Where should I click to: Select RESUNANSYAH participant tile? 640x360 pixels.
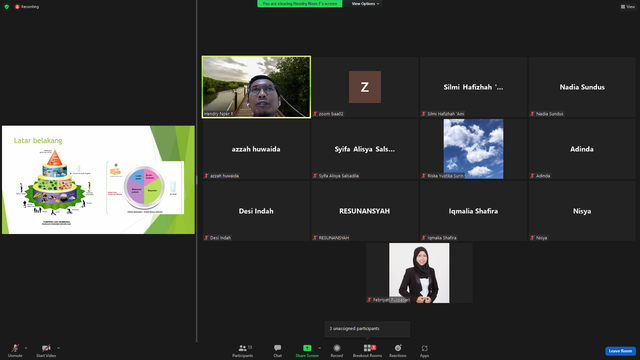(364, 211)
